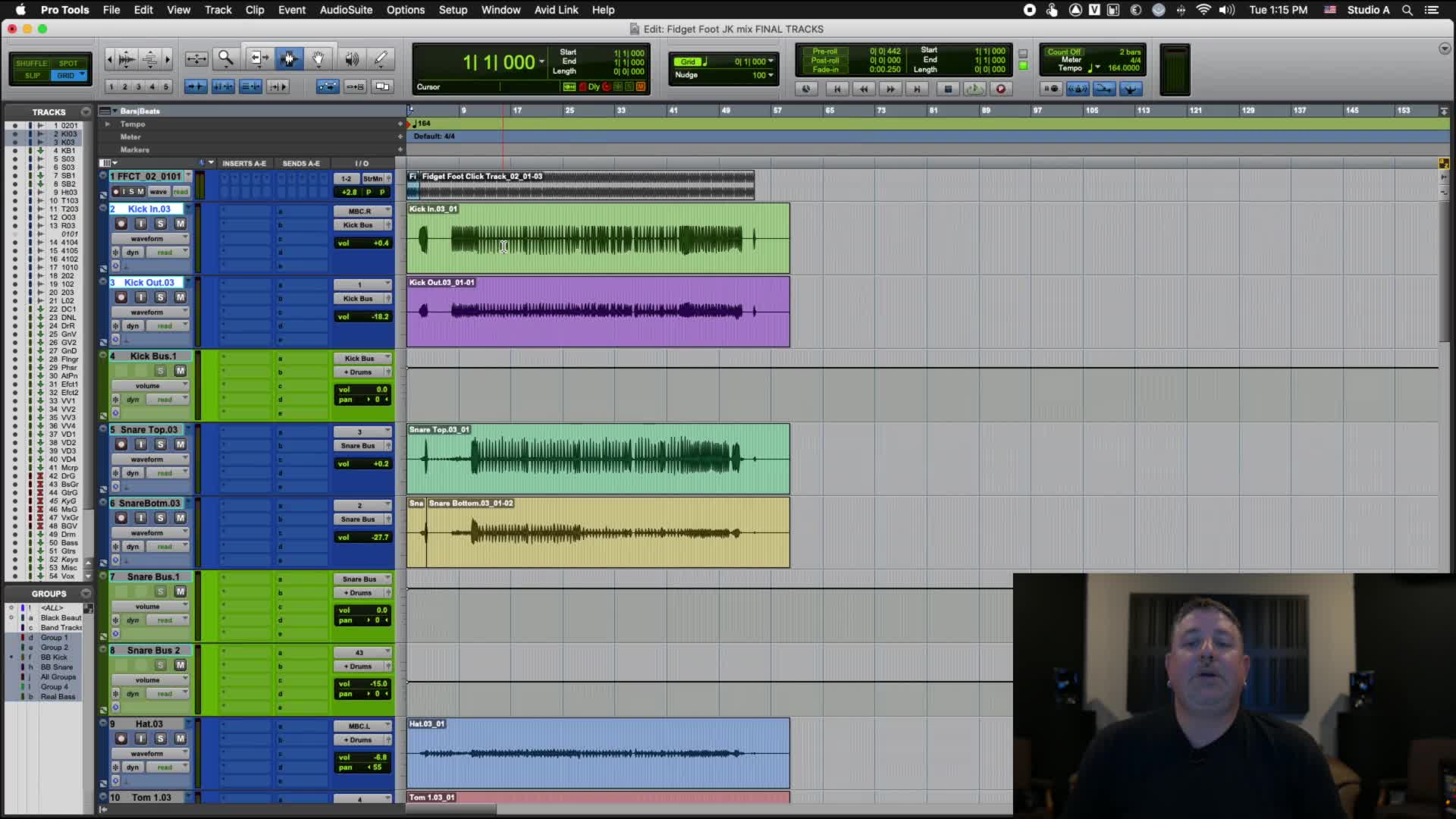Open the Track menu
Screen dimensions: 1456x819
click(218, 10)
